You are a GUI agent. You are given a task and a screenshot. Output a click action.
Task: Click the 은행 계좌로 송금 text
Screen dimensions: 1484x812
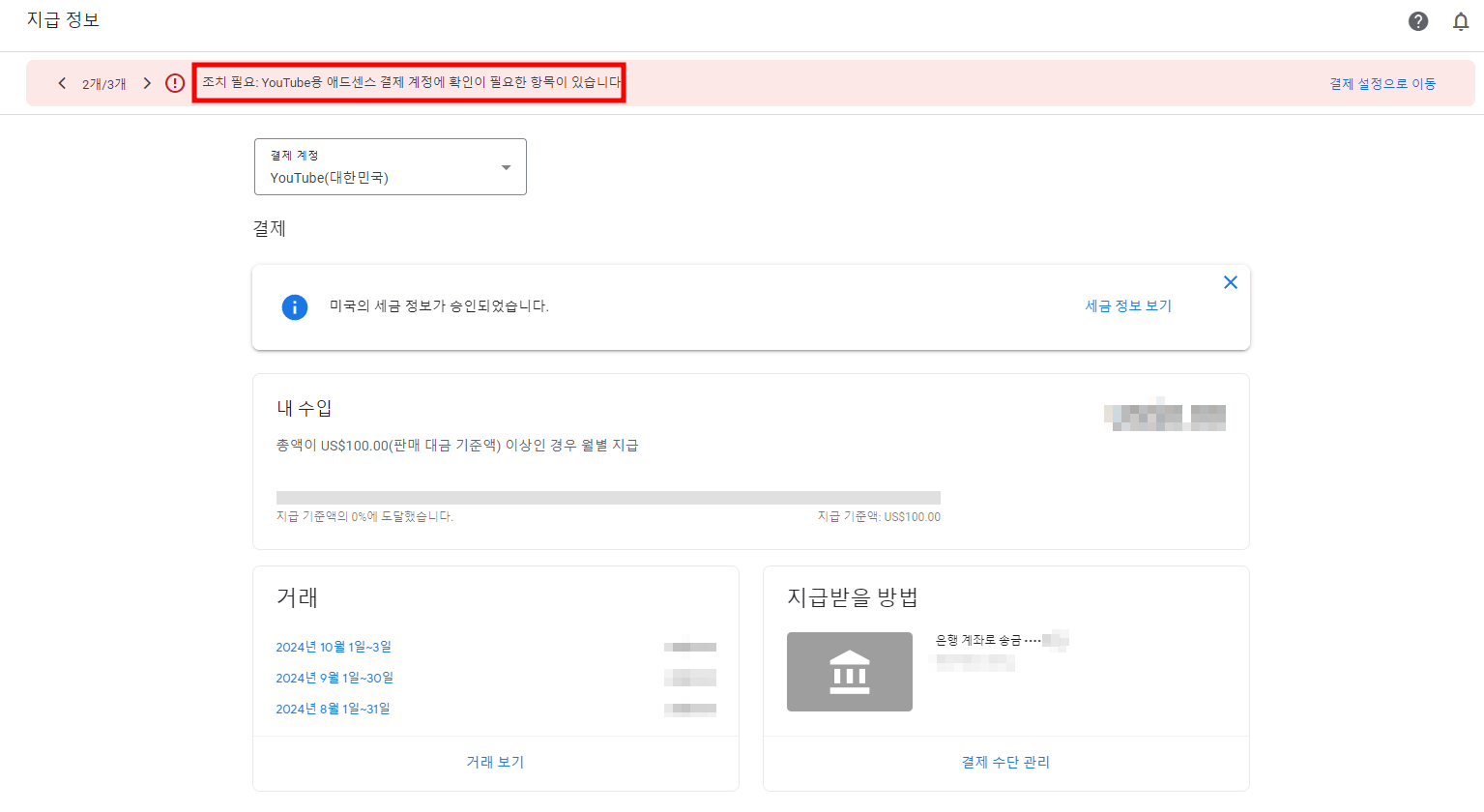[978, 640]
